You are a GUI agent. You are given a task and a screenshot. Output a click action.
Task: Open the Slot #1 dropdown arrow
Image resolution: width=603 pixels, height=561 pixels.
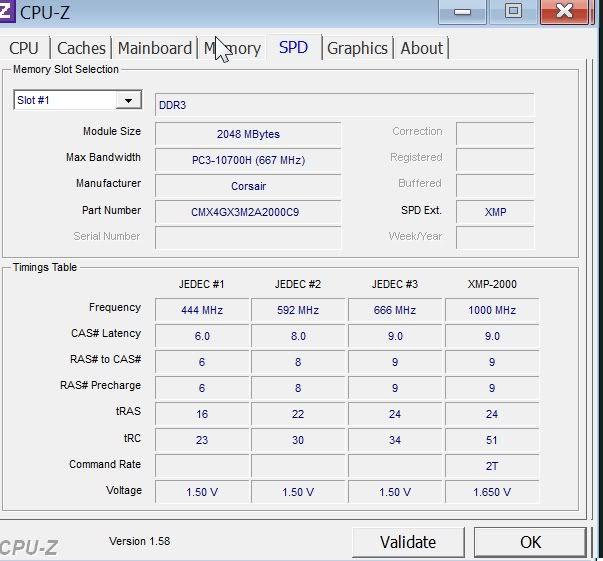pyautogui.click(x=128, y=101)
